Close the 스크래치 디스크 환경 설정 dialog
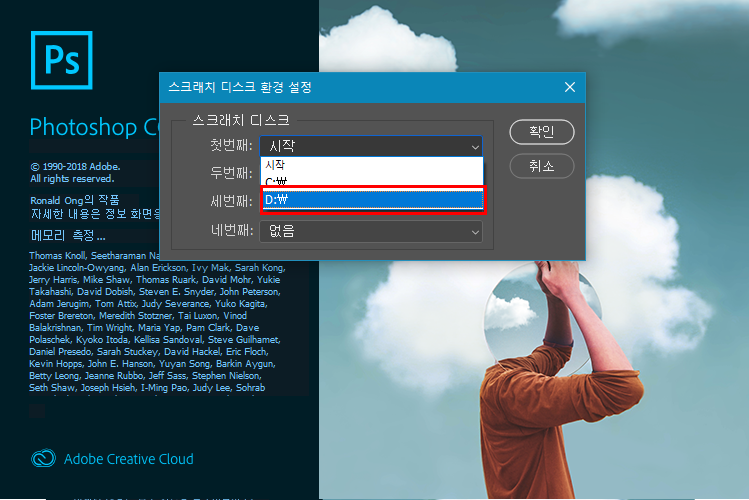 click(569, 87)
